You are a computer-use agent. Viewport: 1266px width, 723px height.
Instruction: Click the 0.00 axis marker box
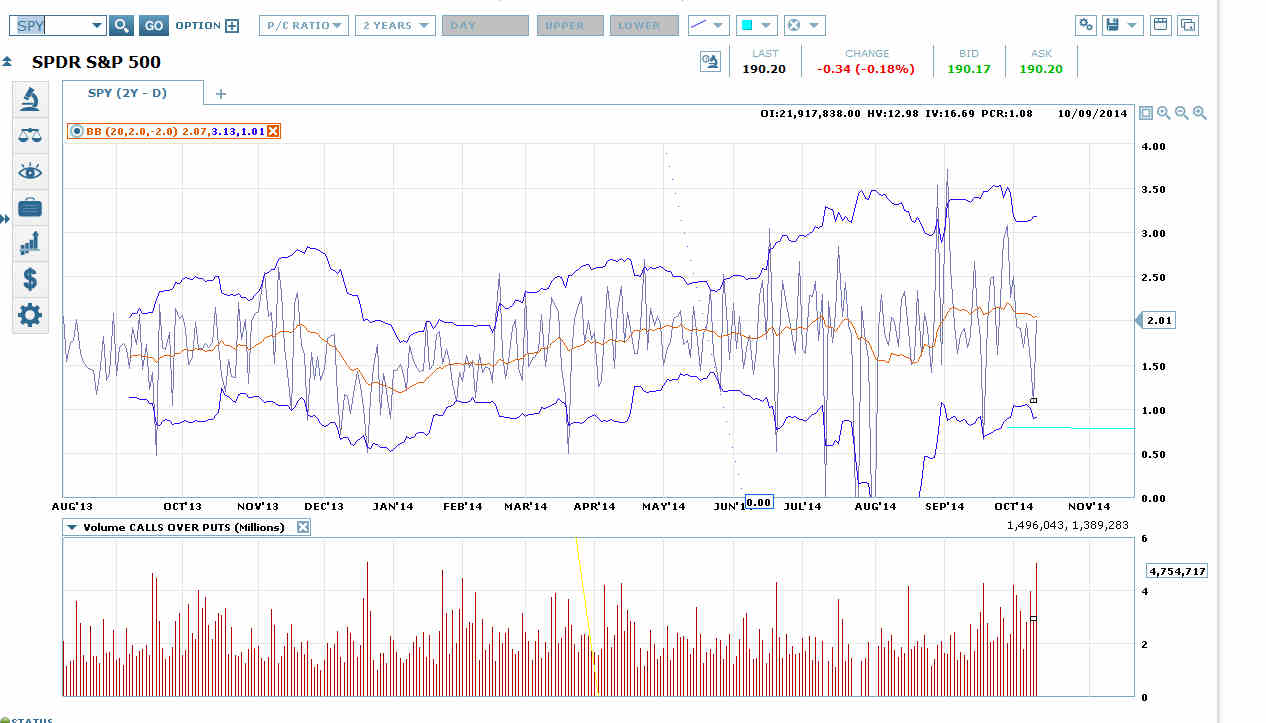pyautogui.click(x=760, y=502)
